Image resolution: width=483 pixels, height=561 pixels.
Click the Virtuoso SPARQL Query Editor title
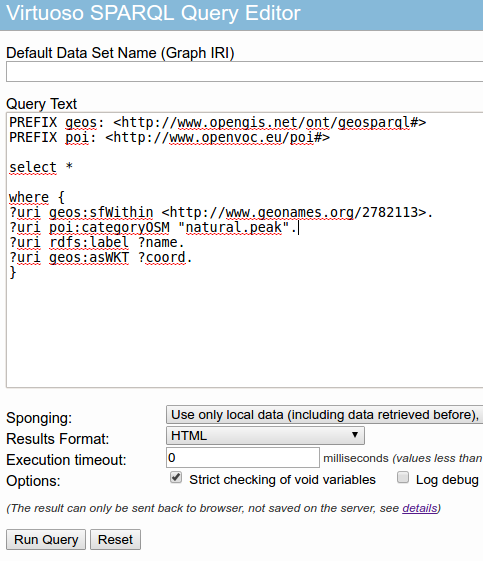[x=153, y=13]
